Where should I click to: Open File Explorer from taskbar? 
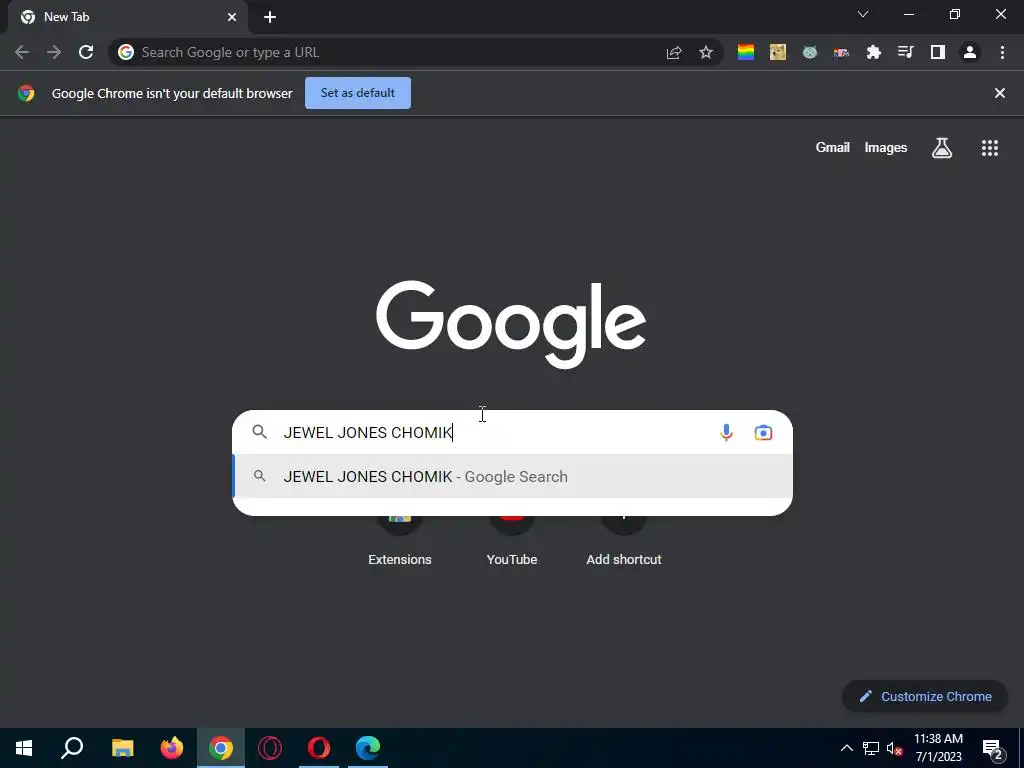click(122, 748)
